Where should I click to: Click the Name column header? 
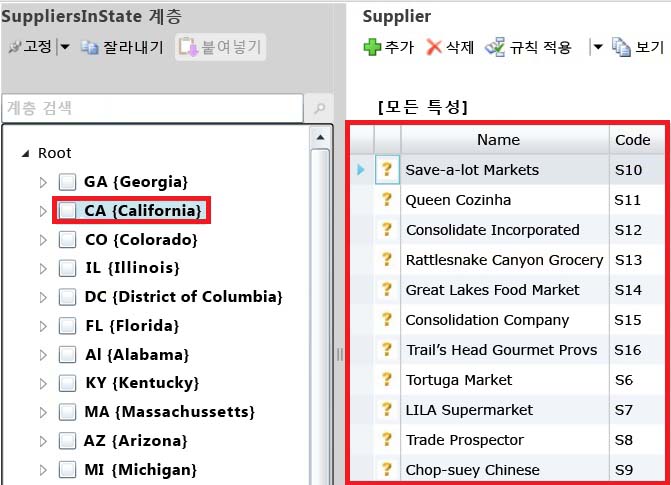pyautogui.click(x=505, y=140)
